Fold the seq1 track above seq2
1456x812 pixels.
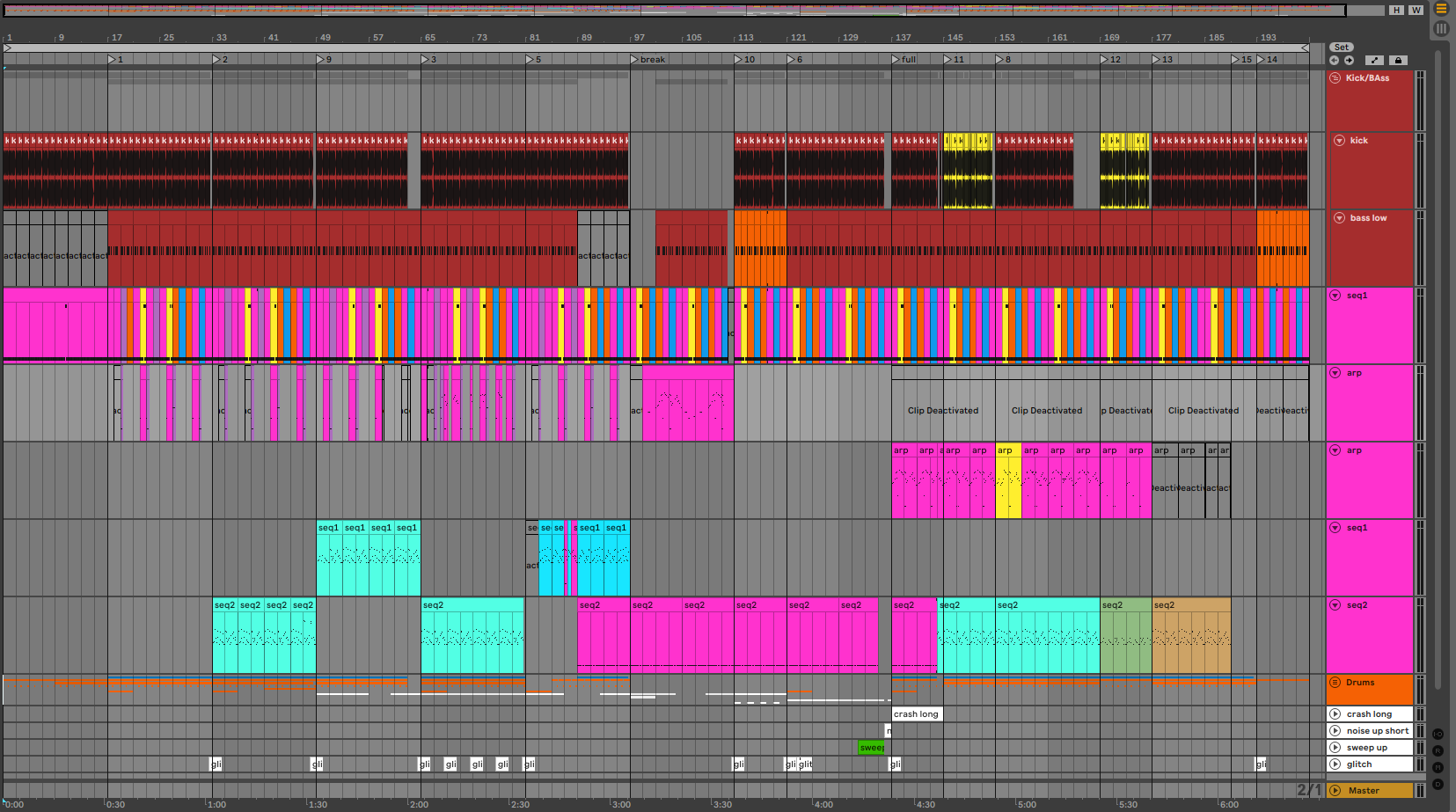(x=1335, y=528)
